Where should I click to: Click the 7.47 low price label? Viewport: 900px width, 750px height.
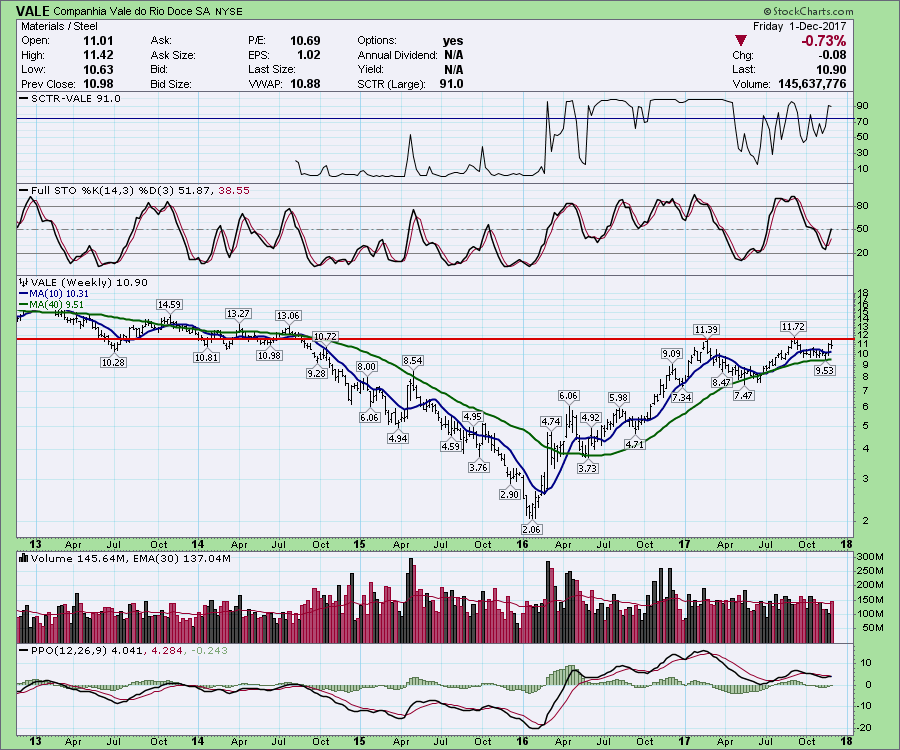pyautogui.click(x=743, y=395)
